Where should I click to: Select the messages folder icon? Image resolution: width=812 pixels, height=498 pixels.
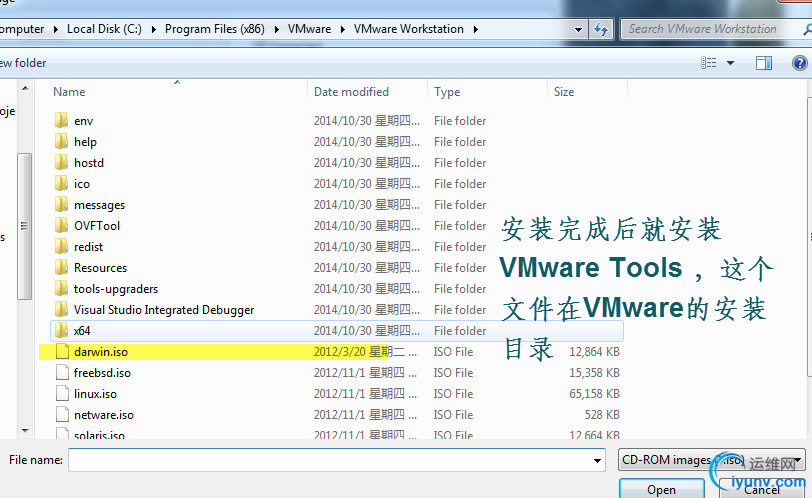(x=61, y=204)
